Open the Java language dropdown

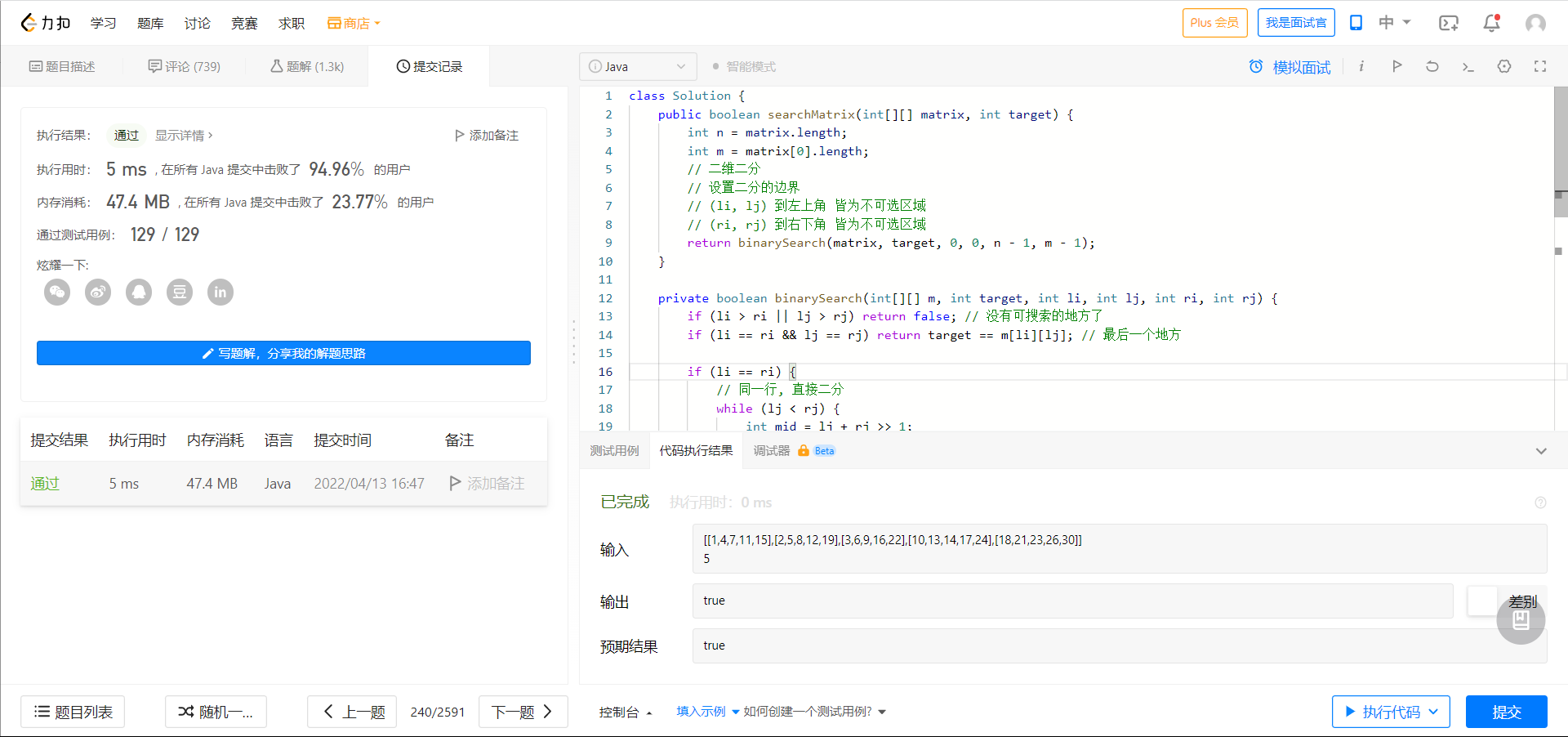click(x=638, y=66)
